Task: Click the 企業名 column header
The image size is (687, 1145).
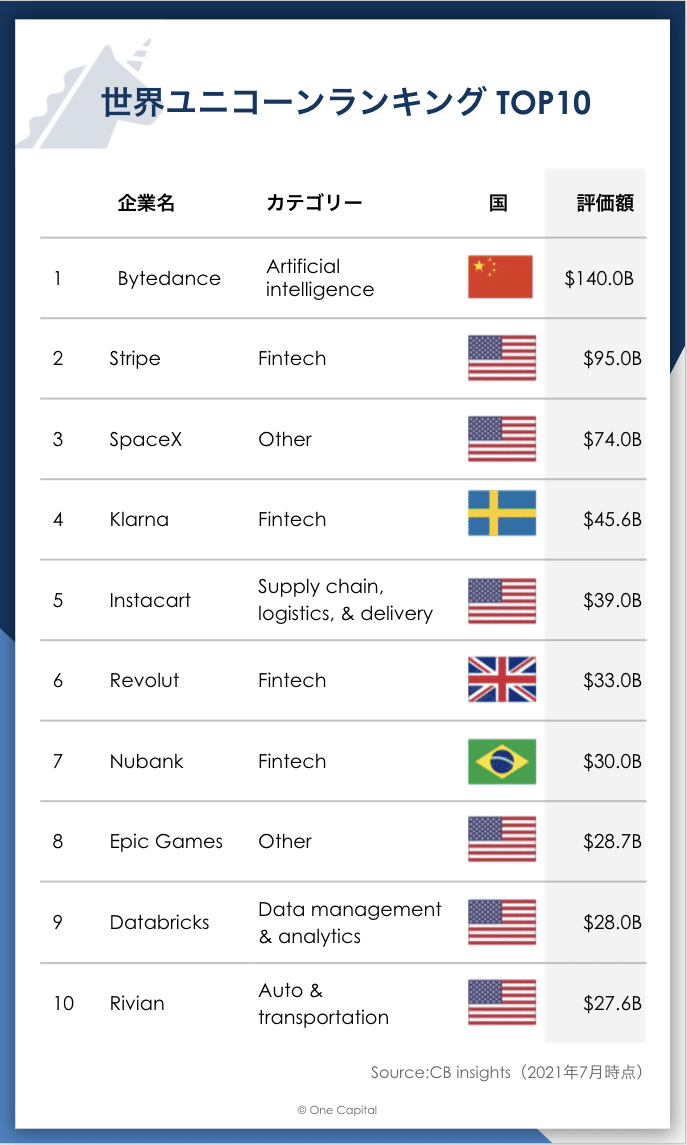Action: (x=146, y=203)
